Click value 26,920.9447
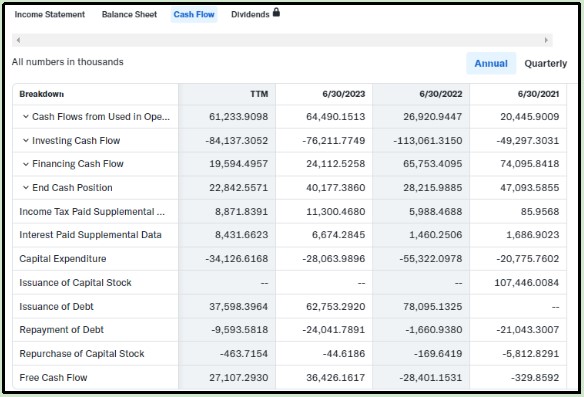584x397 pixels. 433,117
